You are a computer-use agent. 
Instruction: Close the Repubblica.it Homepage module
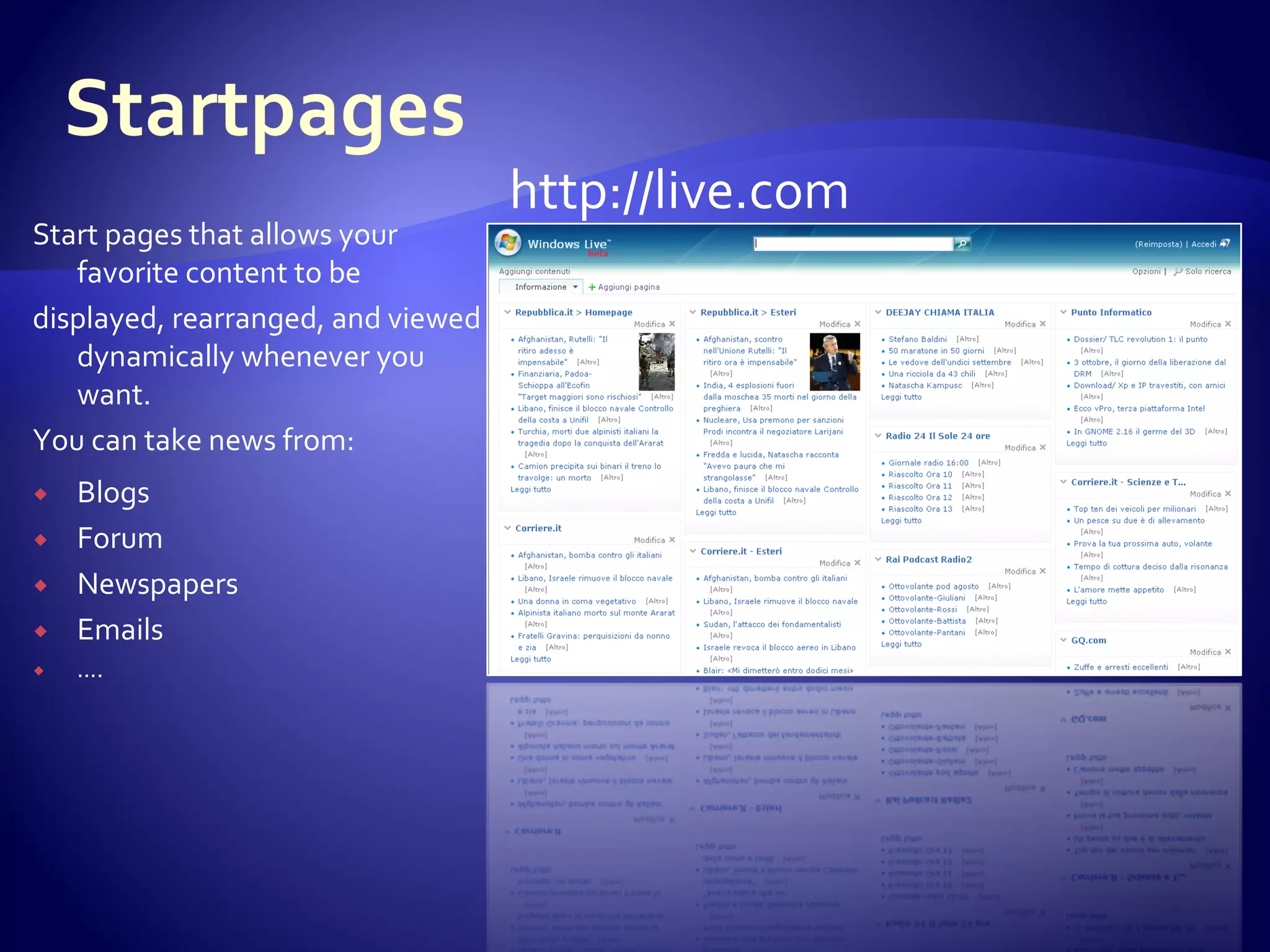point(672,324)
